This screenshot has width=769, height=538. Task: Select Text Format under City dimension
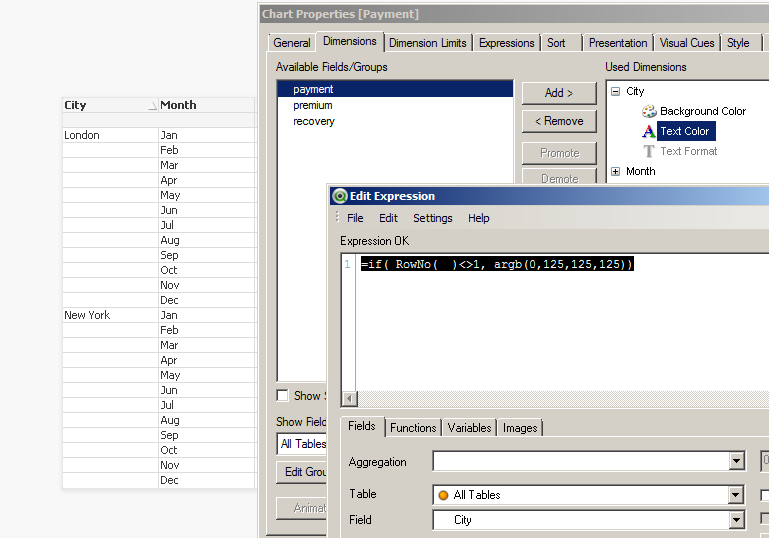click(x=689, y=151)
